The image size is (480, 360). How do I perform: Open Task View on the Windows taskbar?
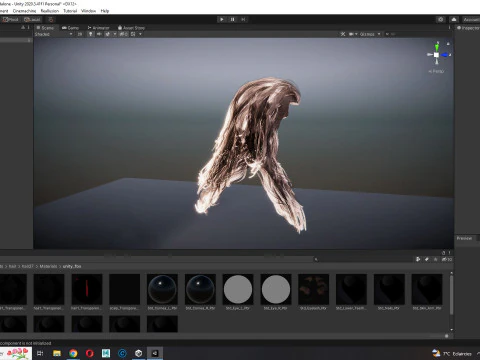tap(40, 353)
